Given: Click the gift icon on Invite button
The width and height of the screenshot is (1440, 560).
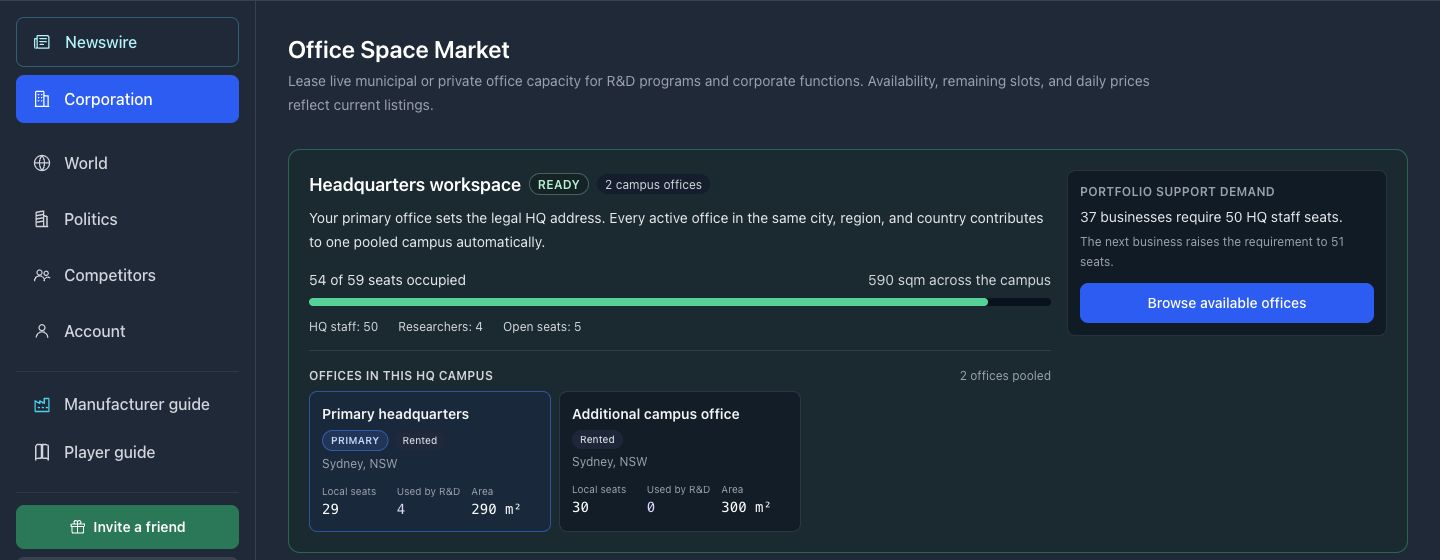Looking at the screenshot, I should pyautogui.click(x=77, y=527).
